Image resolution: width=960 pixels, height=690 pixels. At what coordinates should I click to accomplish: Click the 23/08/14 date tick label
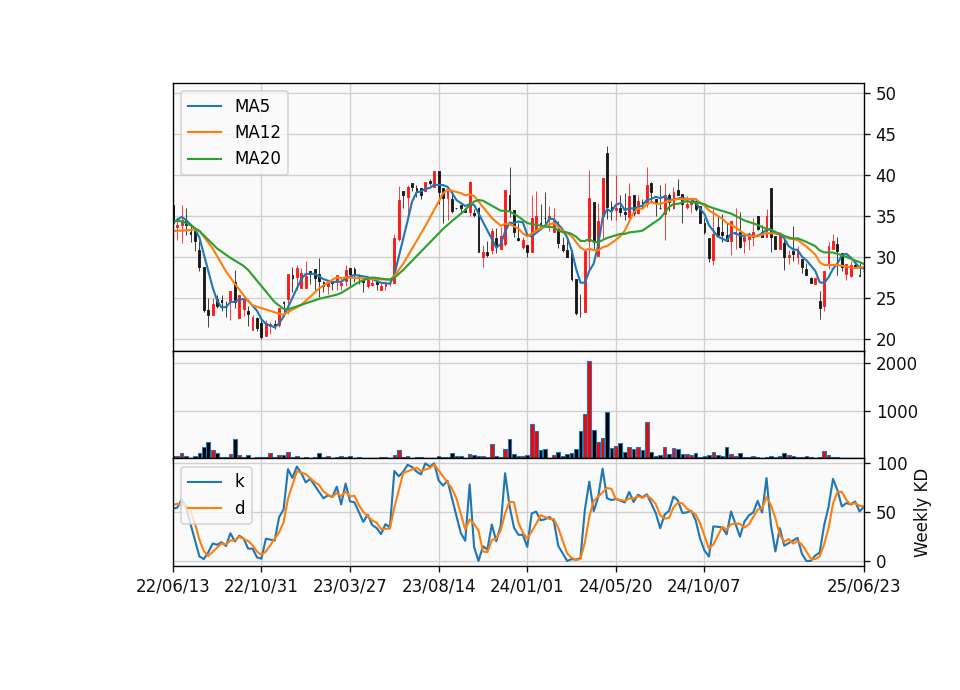click(438, 586)
